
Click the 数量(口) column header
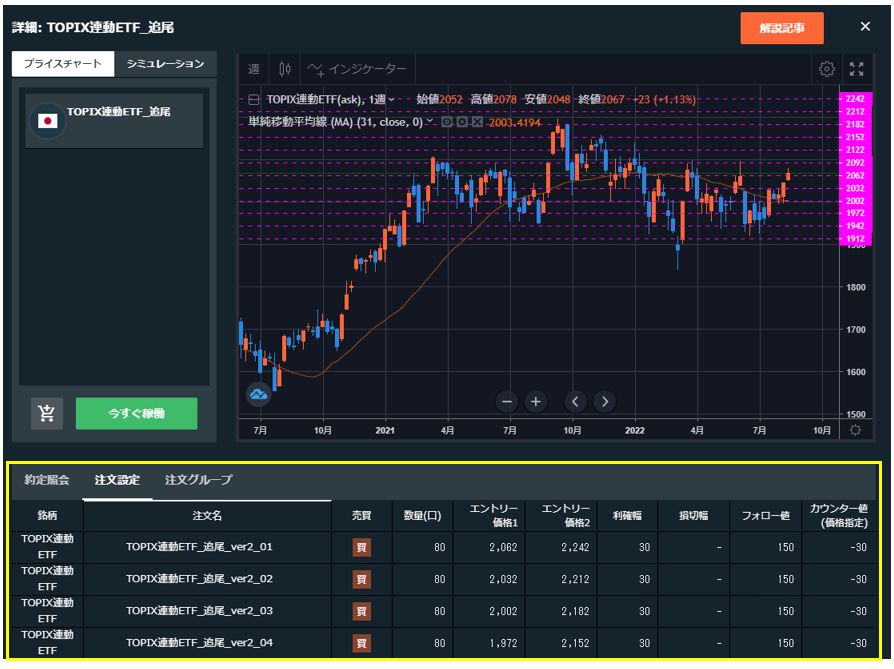tap(422, 516)
